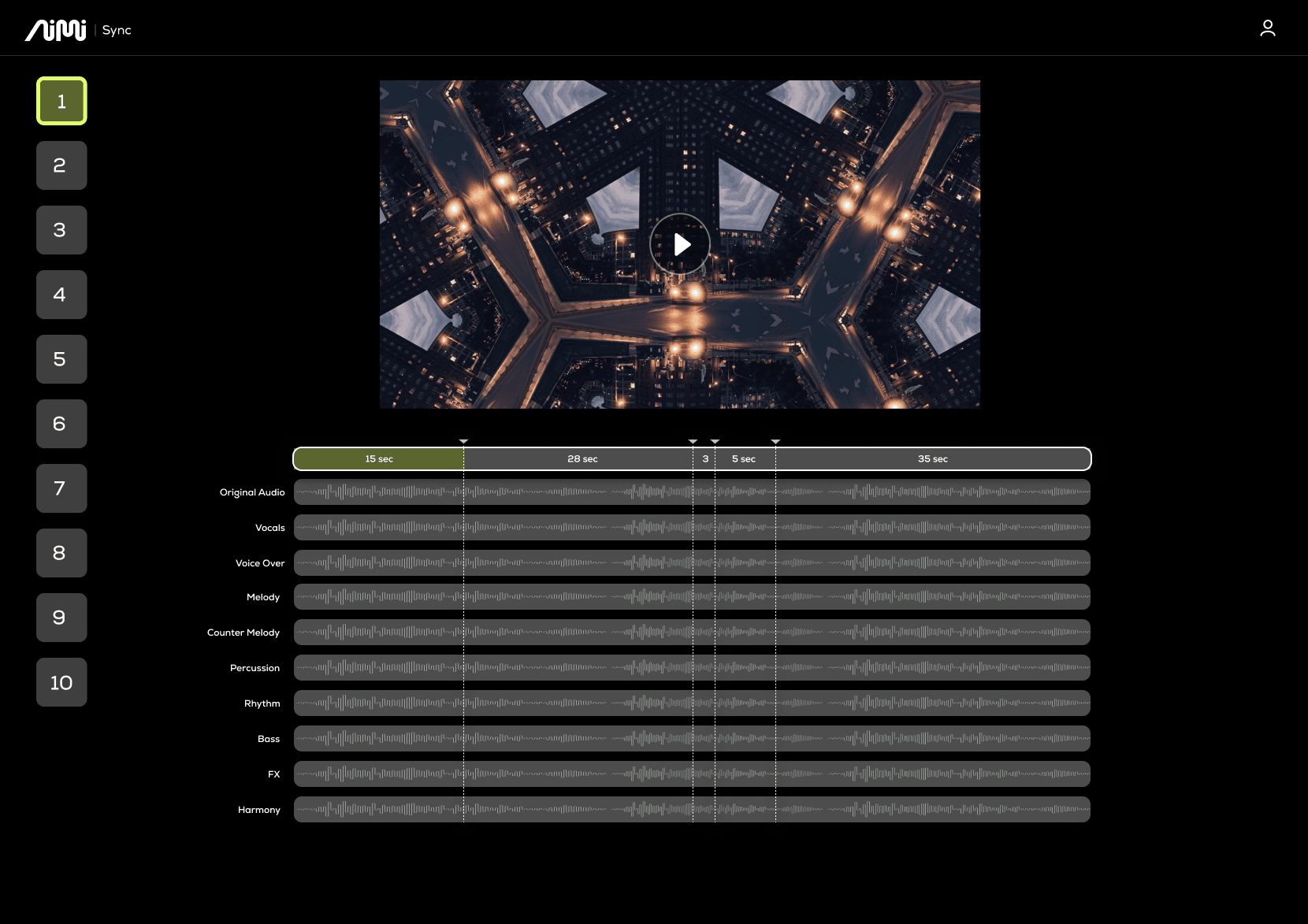This screenshot has width=1308, height=924.
Task: Click the Rhythm track label
Action: pyautogui.click(x=262, y=703)
